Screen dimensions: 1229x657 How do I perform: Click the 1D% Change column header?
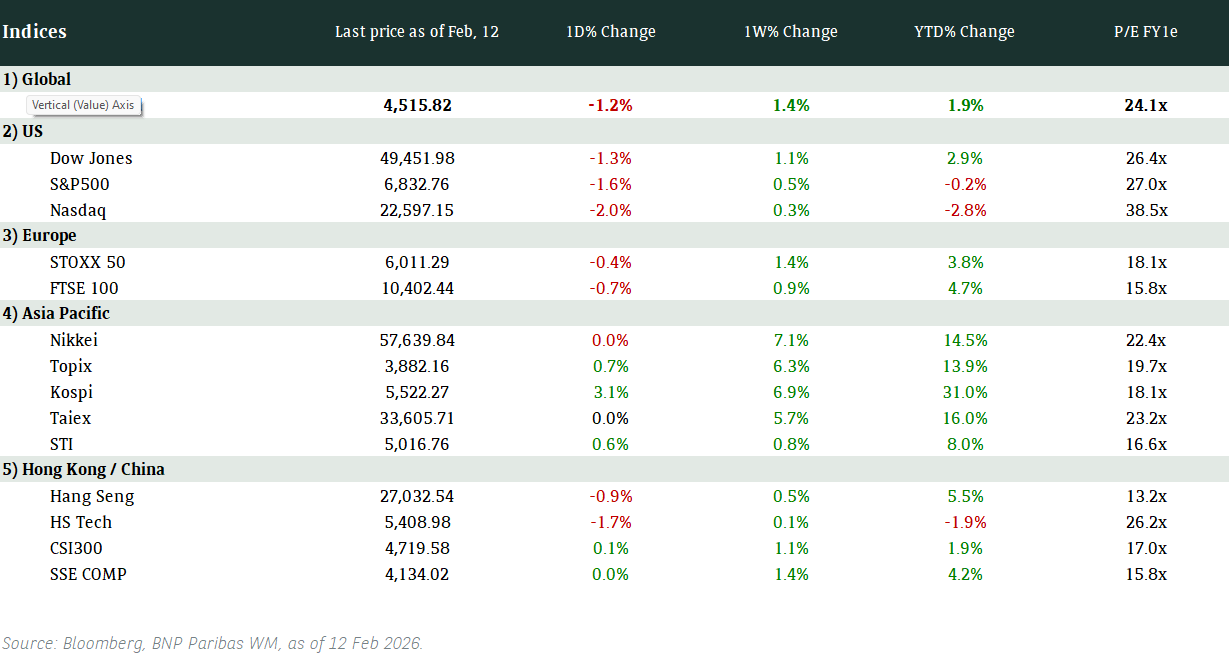tap(610, 32)
